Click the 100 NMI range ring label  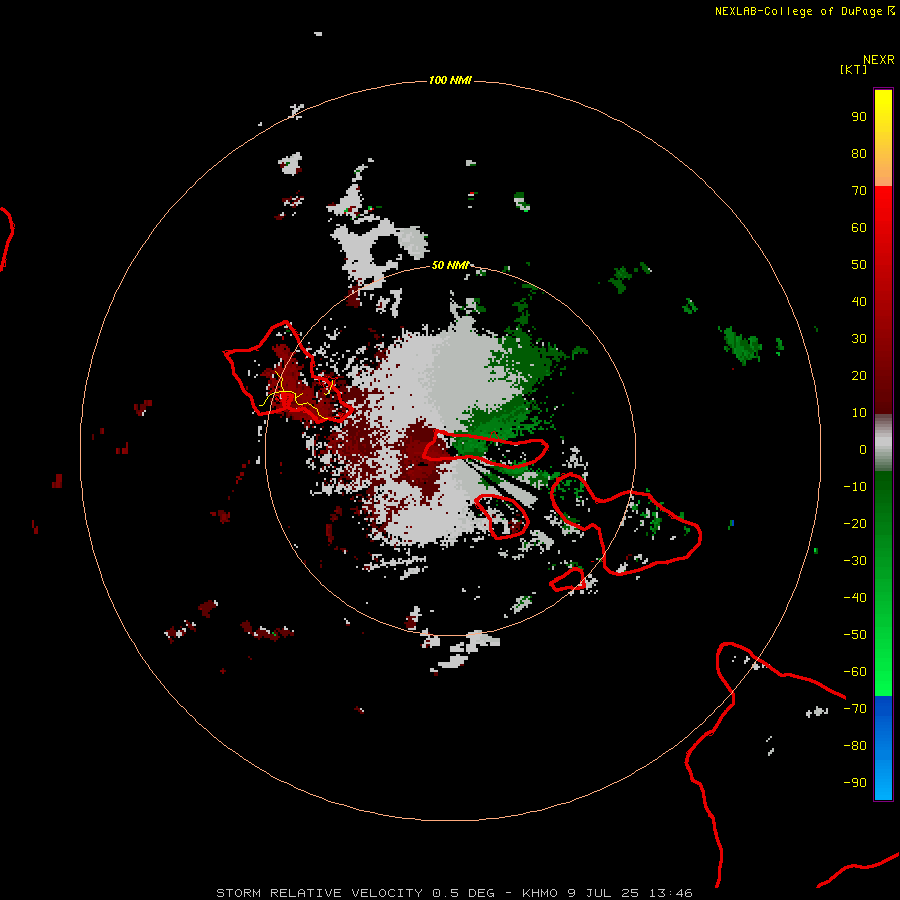(450, 80)
